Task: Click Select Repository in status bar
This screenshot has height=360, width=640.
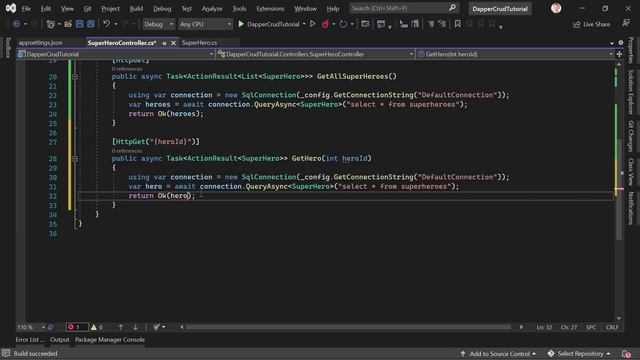Action: (579, 353)
